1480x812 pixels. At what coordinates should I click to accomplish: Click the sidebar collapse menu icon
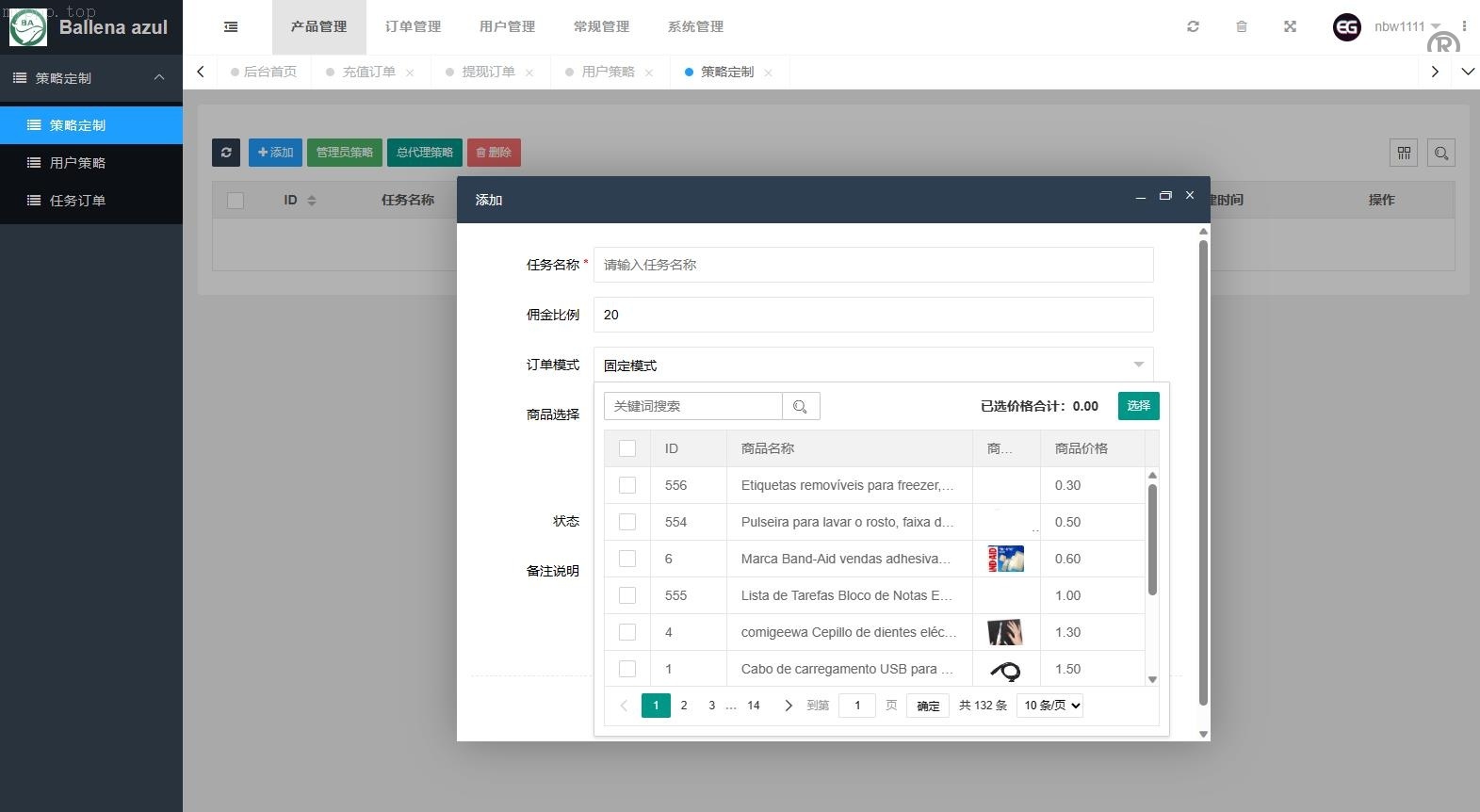coord(231,27)
